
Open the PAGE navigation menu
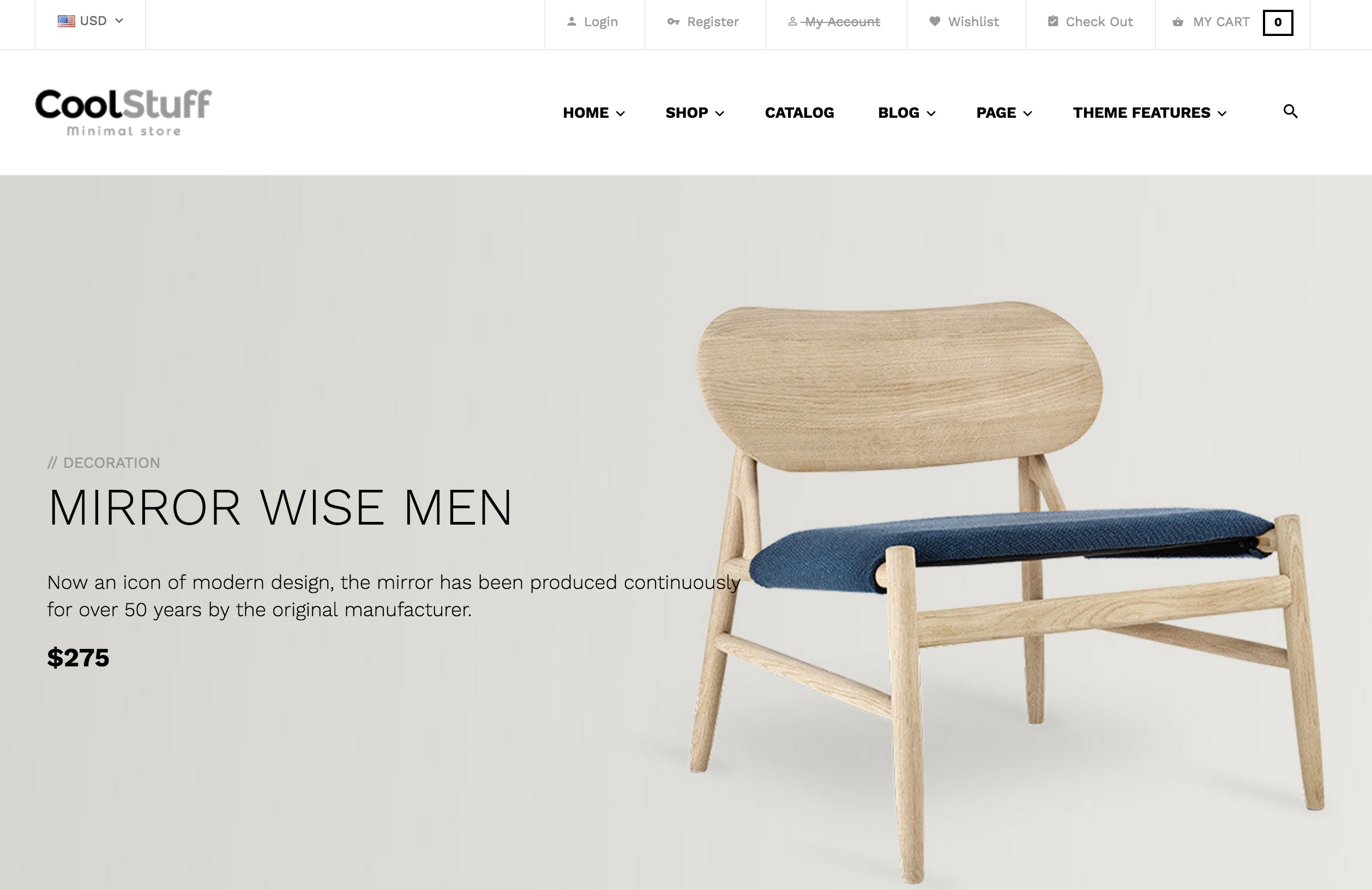pyautogui.click(x=1003, y=112)
